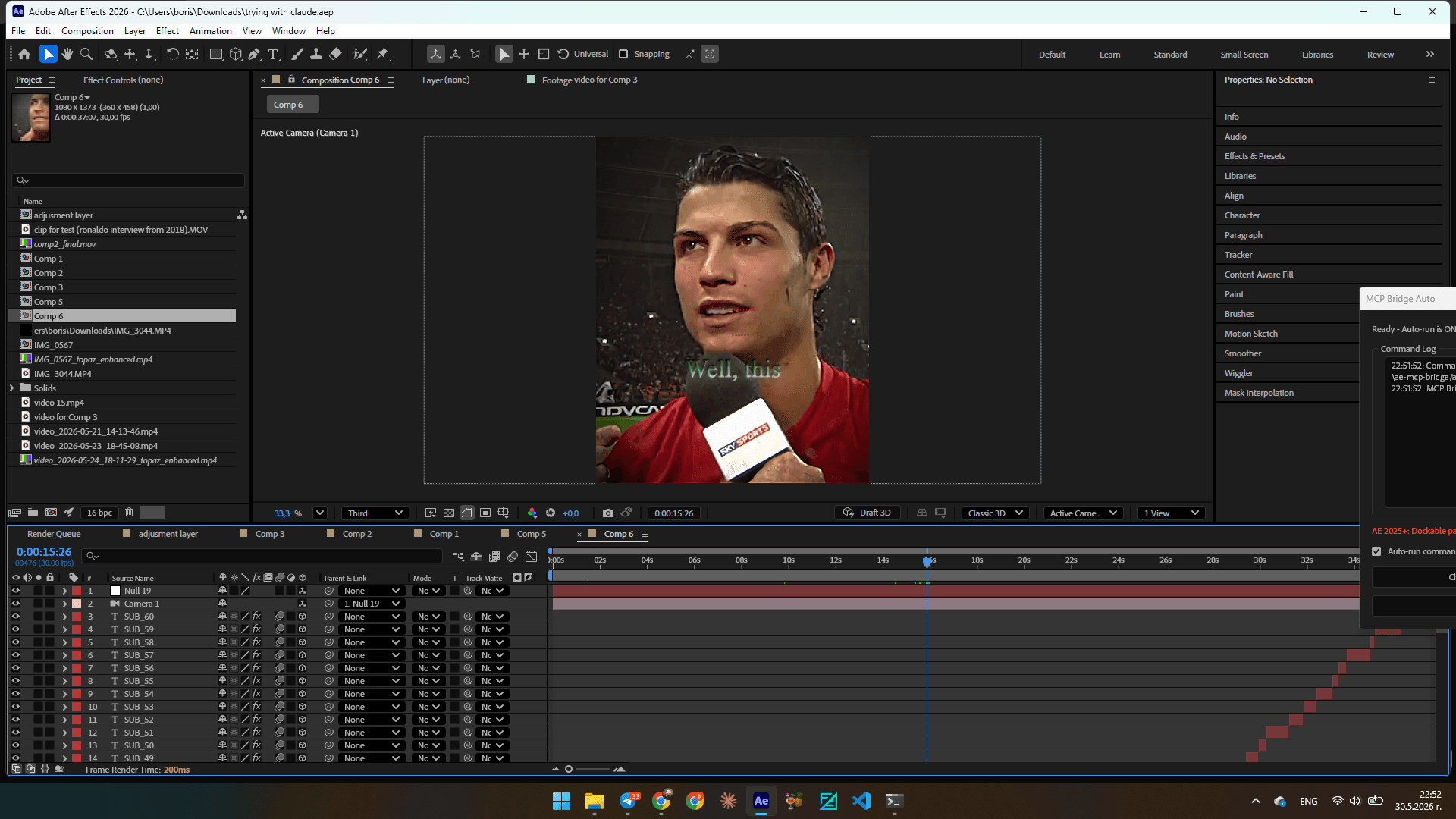Select the Rotation tool
Image resolution: width=1456 pixels, height=819 pixels.
[x=172, y=54]
